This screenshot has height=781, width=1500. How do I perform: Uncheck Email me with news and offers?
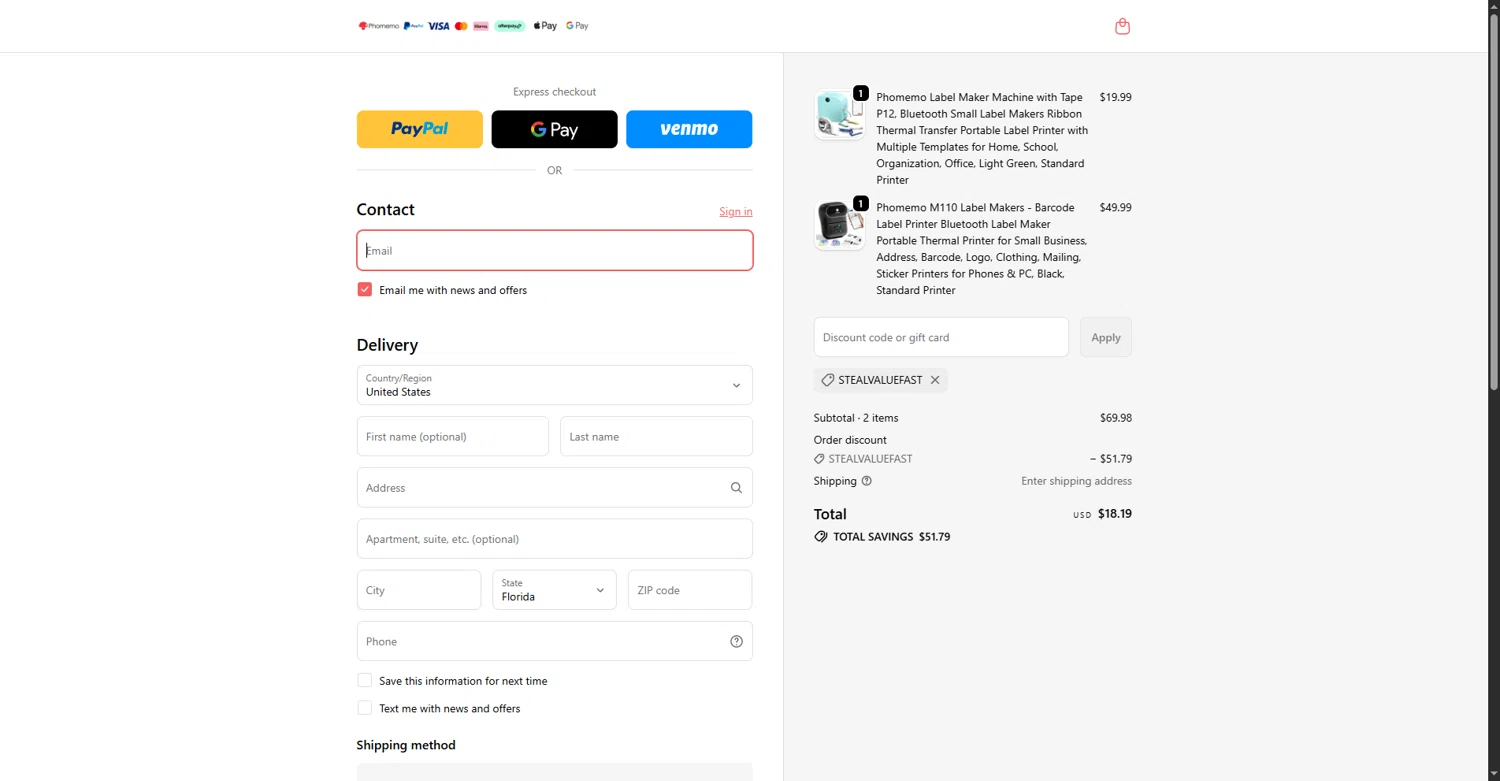[x=365, y=290]
